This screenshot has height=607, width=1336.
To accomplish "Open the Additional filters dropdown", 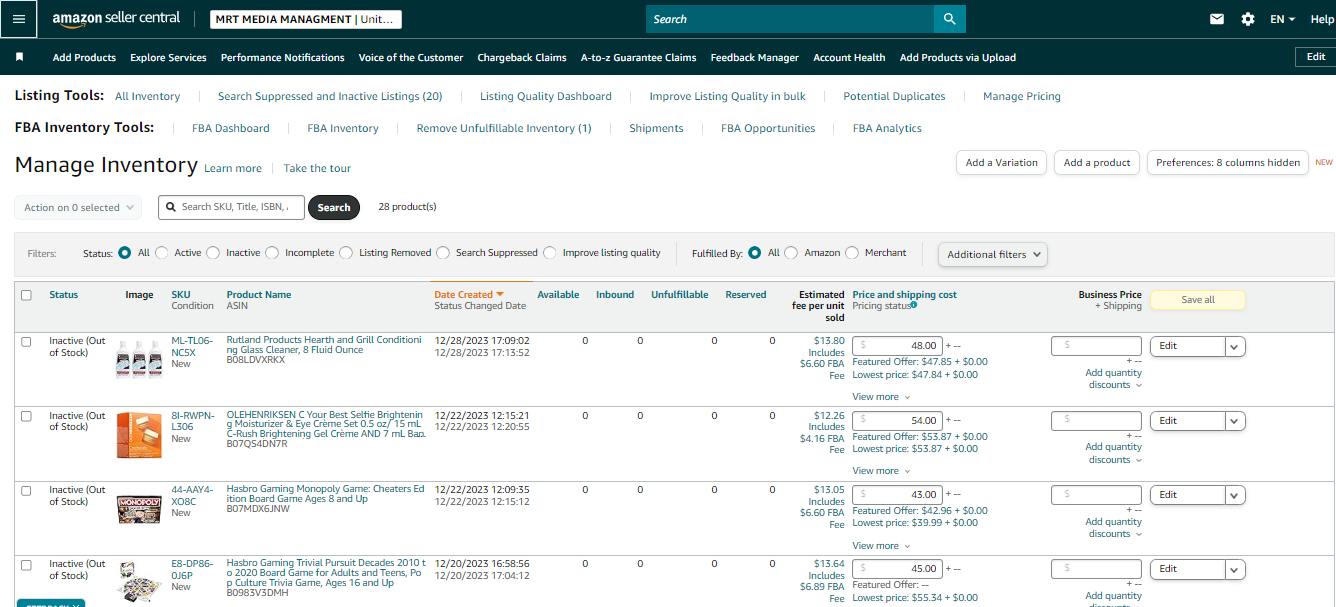I will 992,254.
